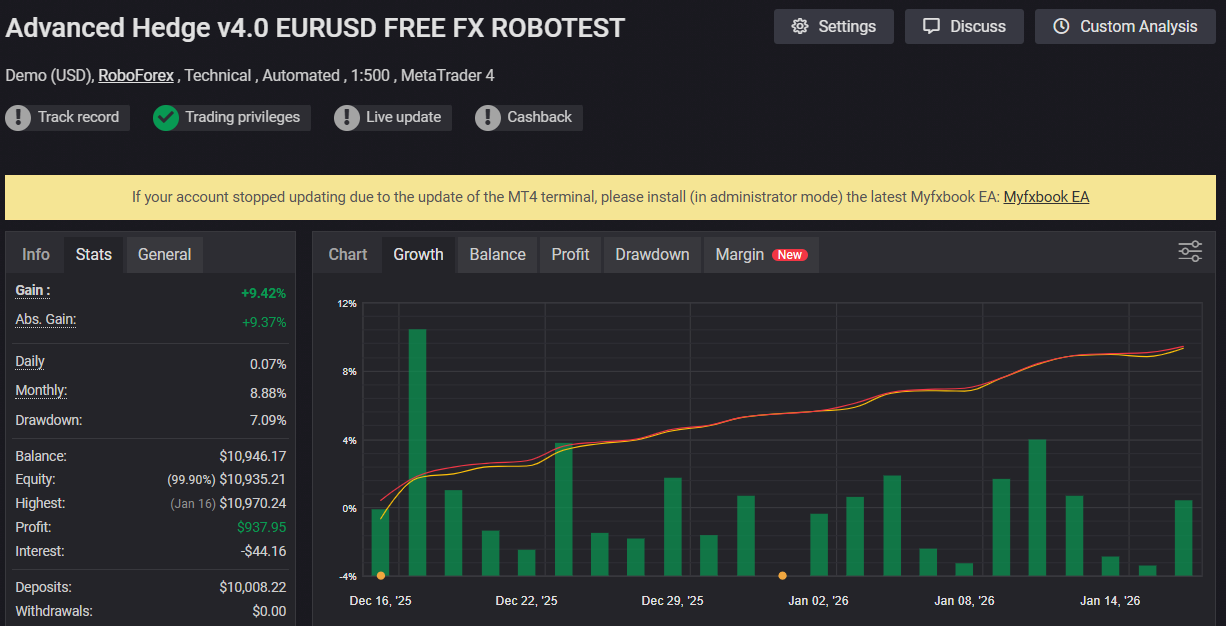
Task: Click the Live update warning icon
Action: (347, 118)
